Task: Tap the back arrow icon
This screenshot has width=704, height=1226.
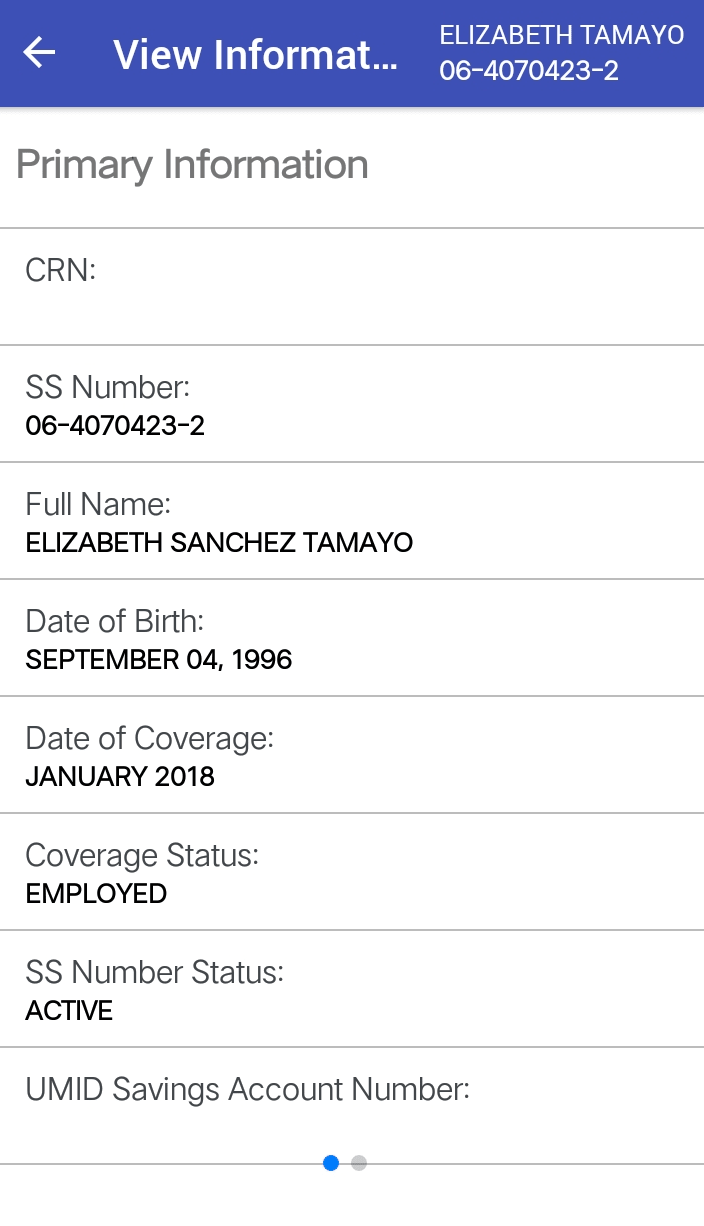Action: (x=39, y=53)
